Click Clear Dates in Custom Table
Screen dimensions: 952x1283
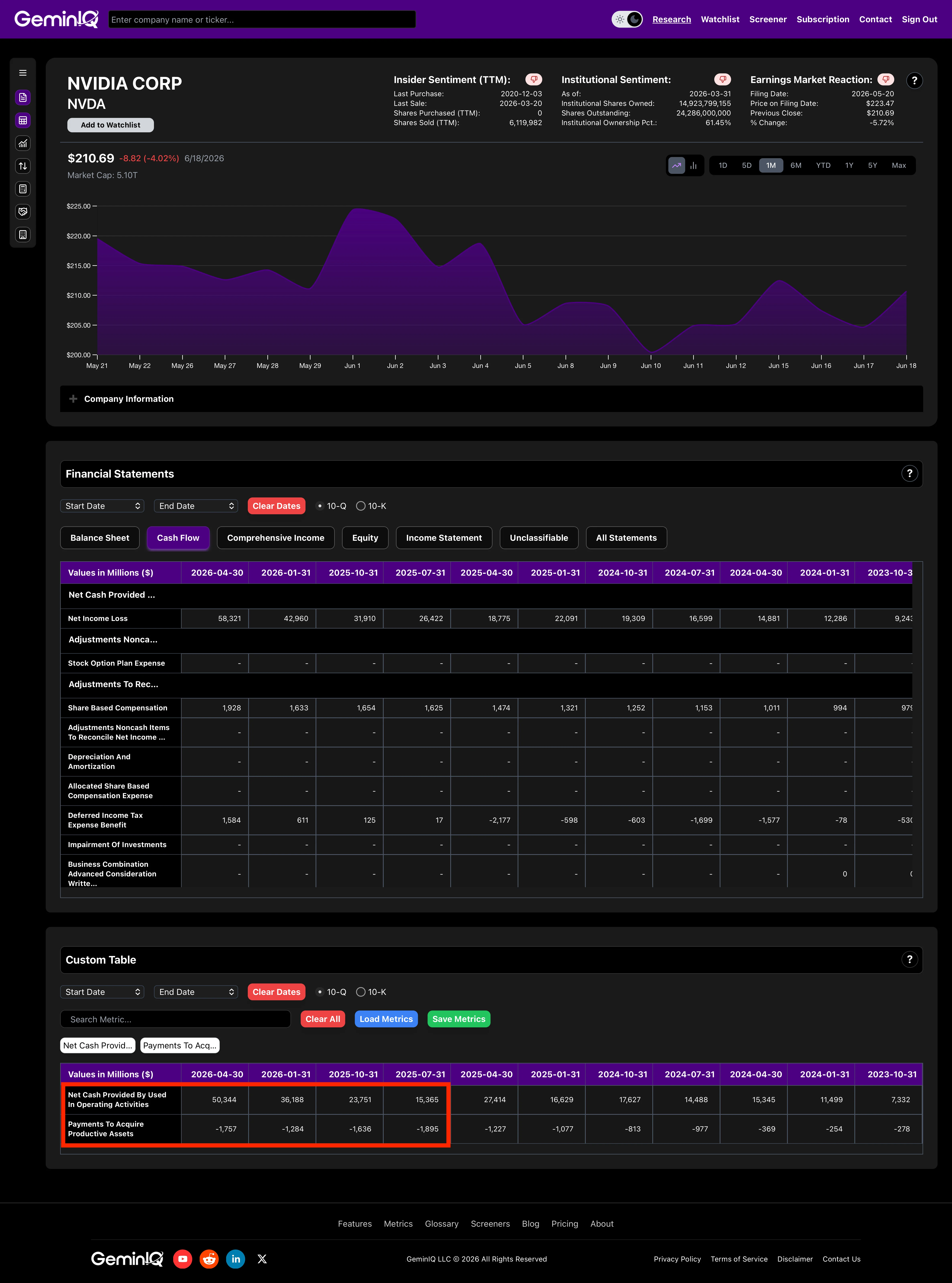[277, 992]
